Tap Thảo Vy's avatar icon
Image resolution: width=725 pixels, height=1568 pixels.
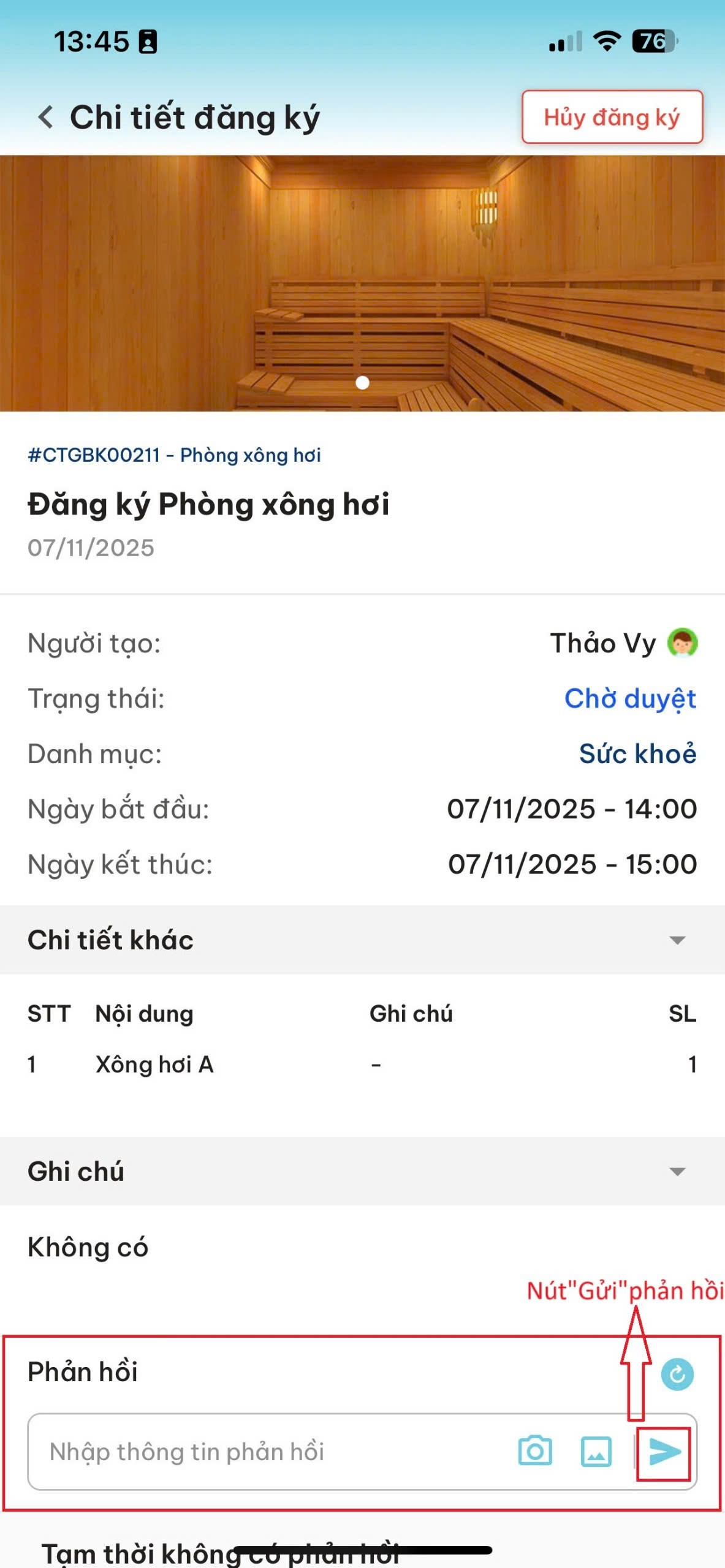point(683,643)
